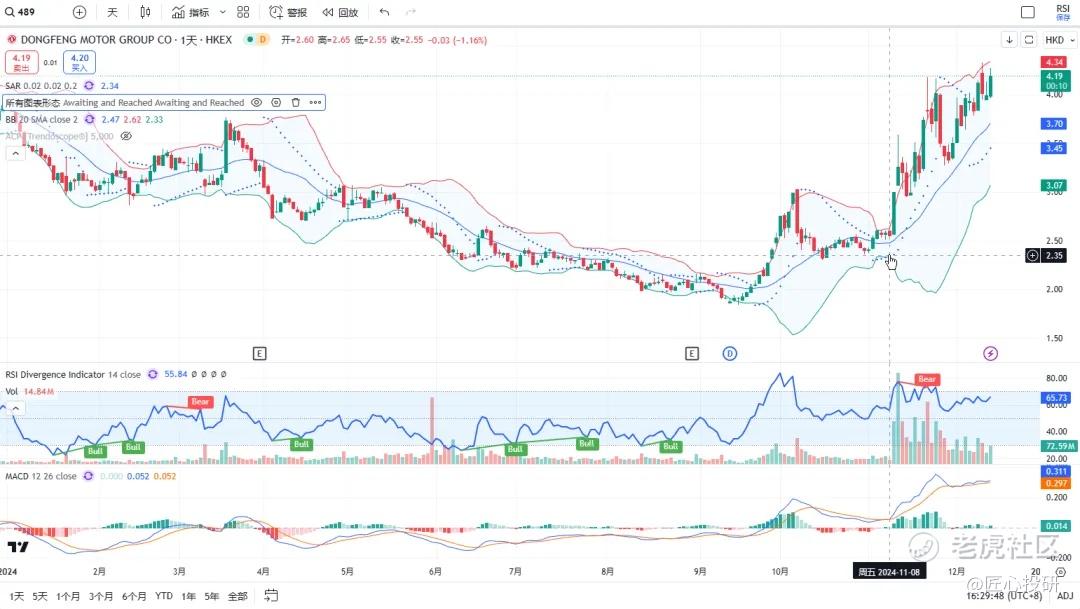Start bar replay via 回放

340,12
